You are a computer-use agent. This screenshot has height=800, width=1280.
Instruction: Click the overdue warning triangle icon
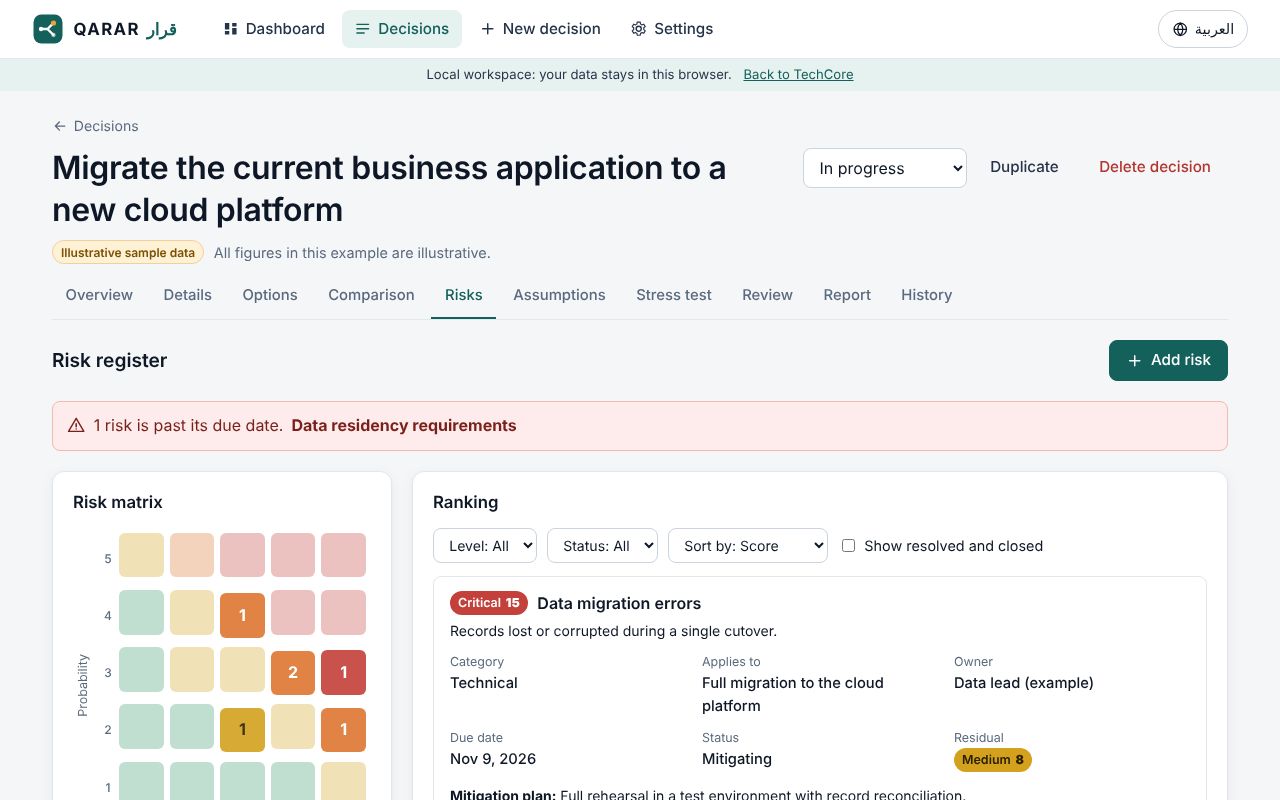point(76,426)
